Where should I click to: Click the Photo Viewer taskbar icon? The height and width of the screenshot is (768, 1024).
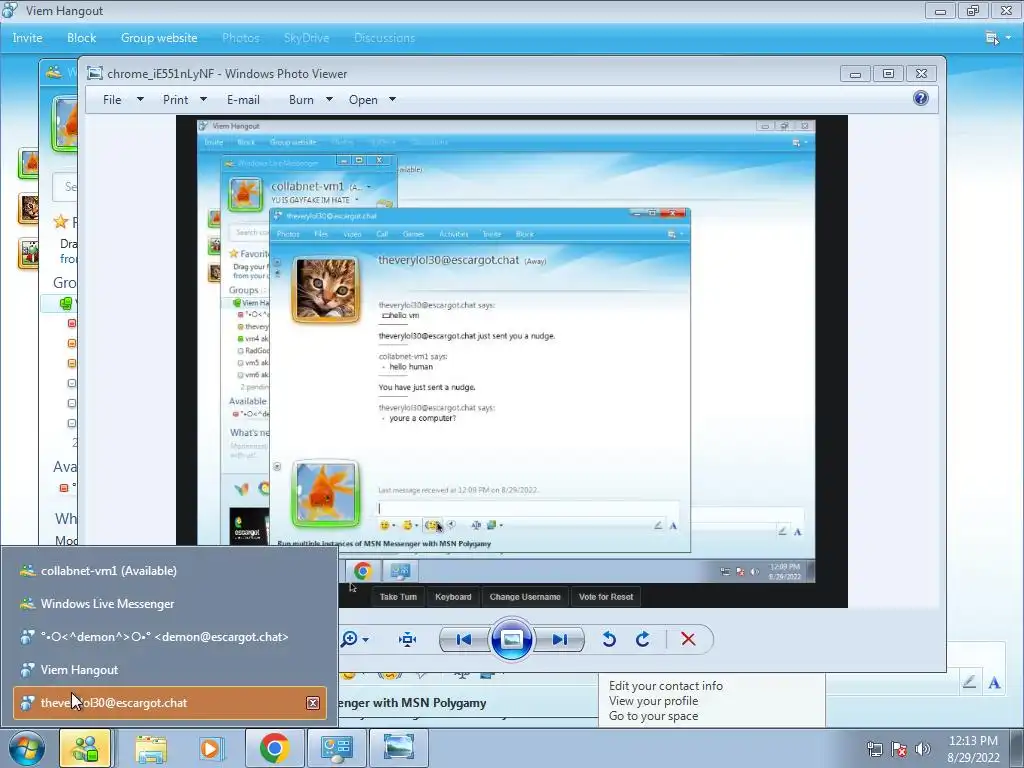coord(398,748)
